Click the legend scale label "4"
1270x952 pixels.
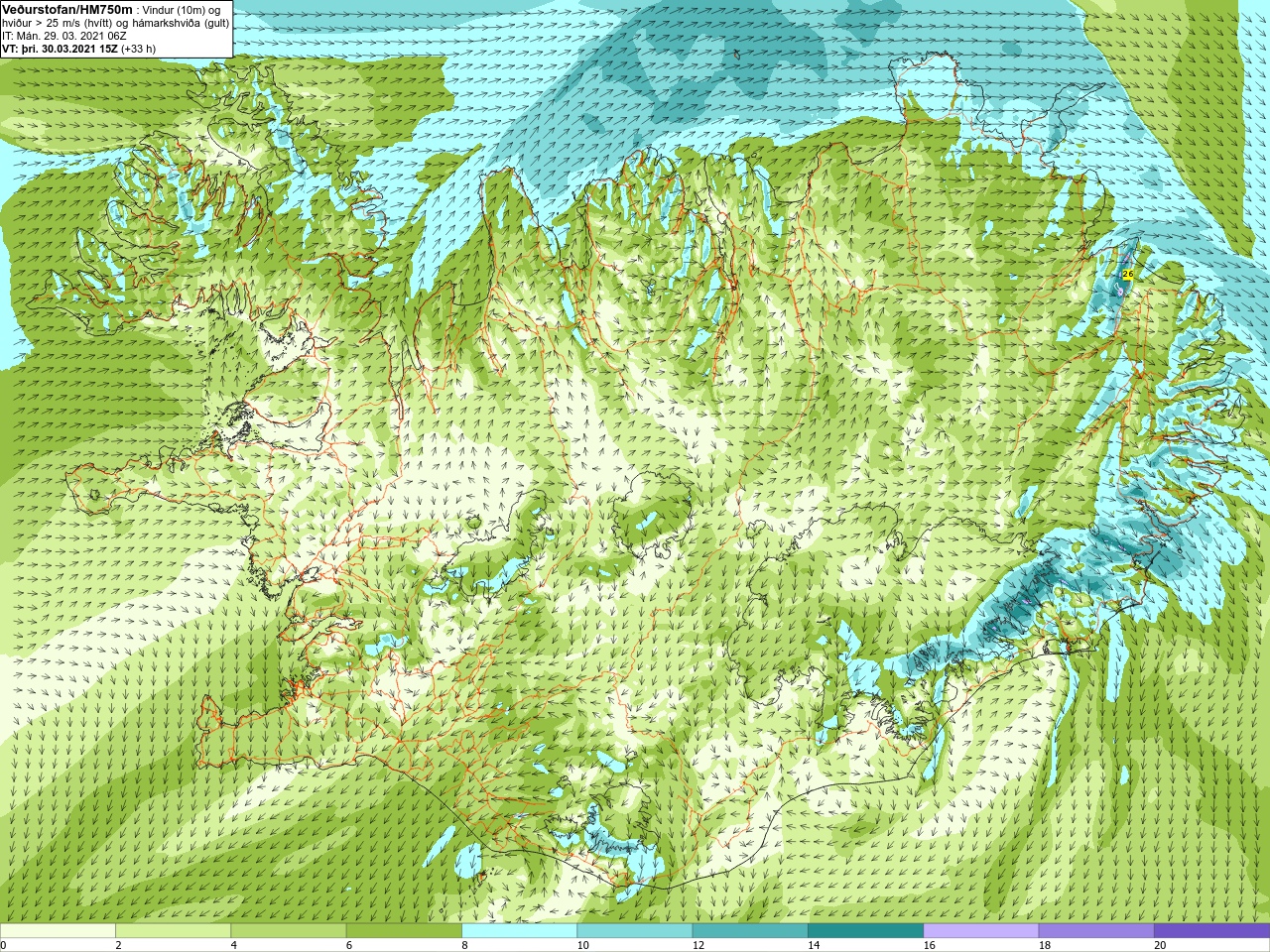coord(234,945)
